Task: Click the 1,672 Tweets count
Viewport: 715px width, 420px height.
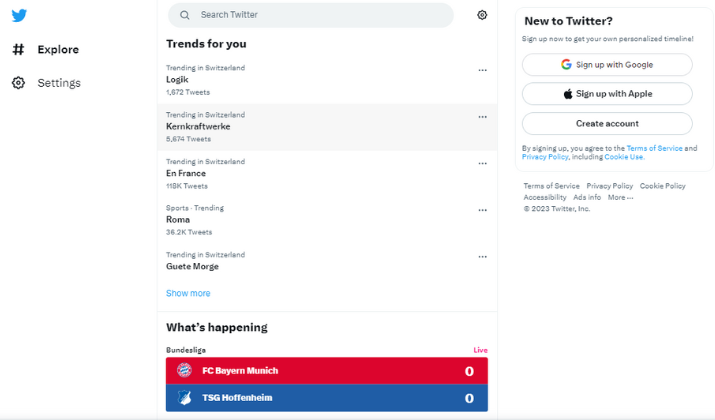Action: pos(188,92)
